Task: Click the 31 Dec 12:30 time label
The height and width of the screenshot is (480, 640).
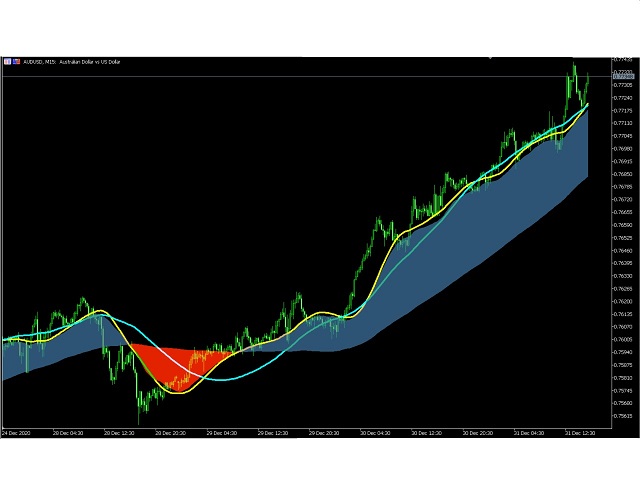Action: pyautogui.click(x=580, y=433)
